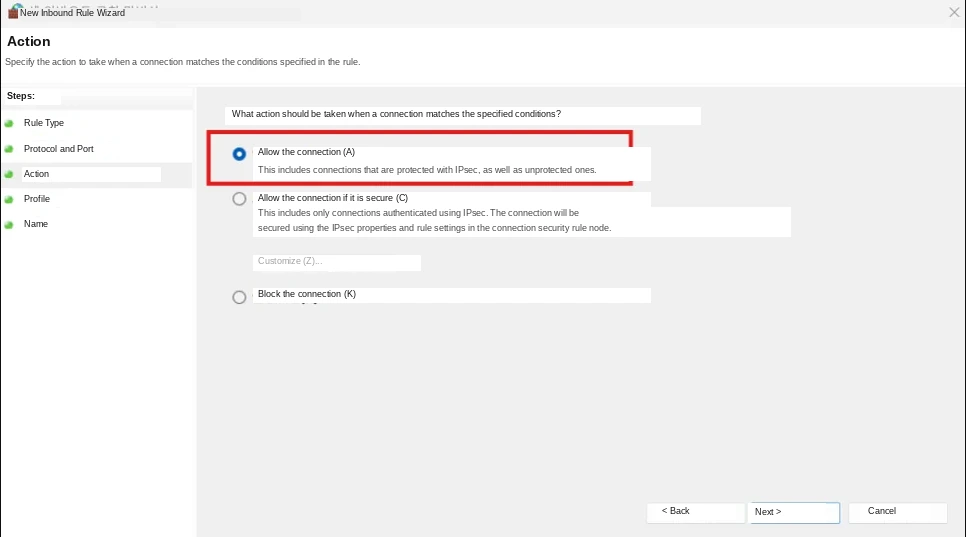This screenshot has height=537, width=966.
Task: Click the "Specify the action to take" subtitle text
Action: pyautogui.click(x=183, y=62)
